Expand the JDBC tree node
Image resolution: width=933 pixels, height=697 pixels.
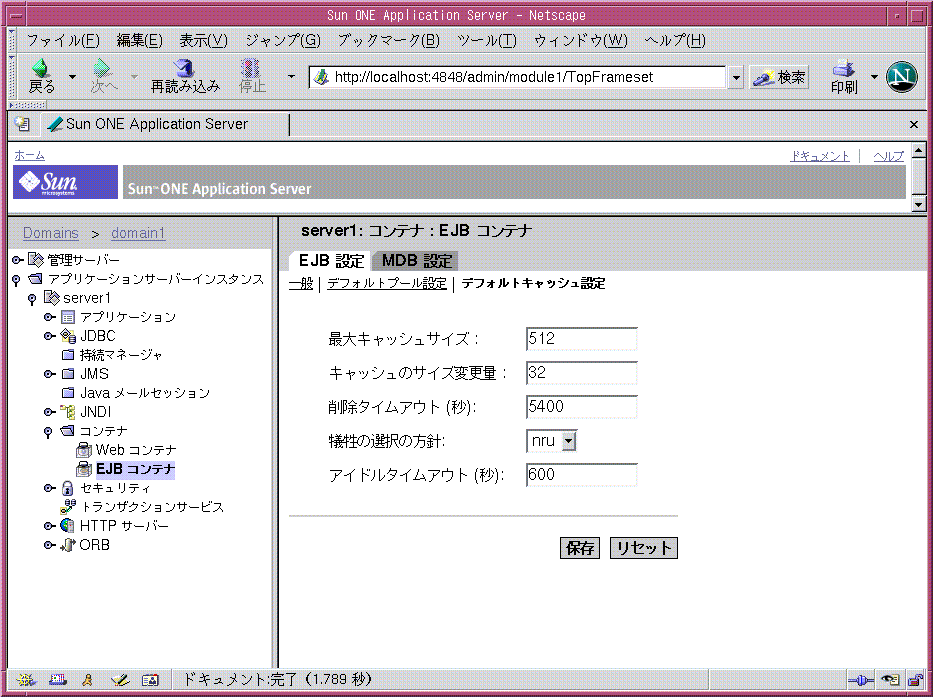pos(50,336)
